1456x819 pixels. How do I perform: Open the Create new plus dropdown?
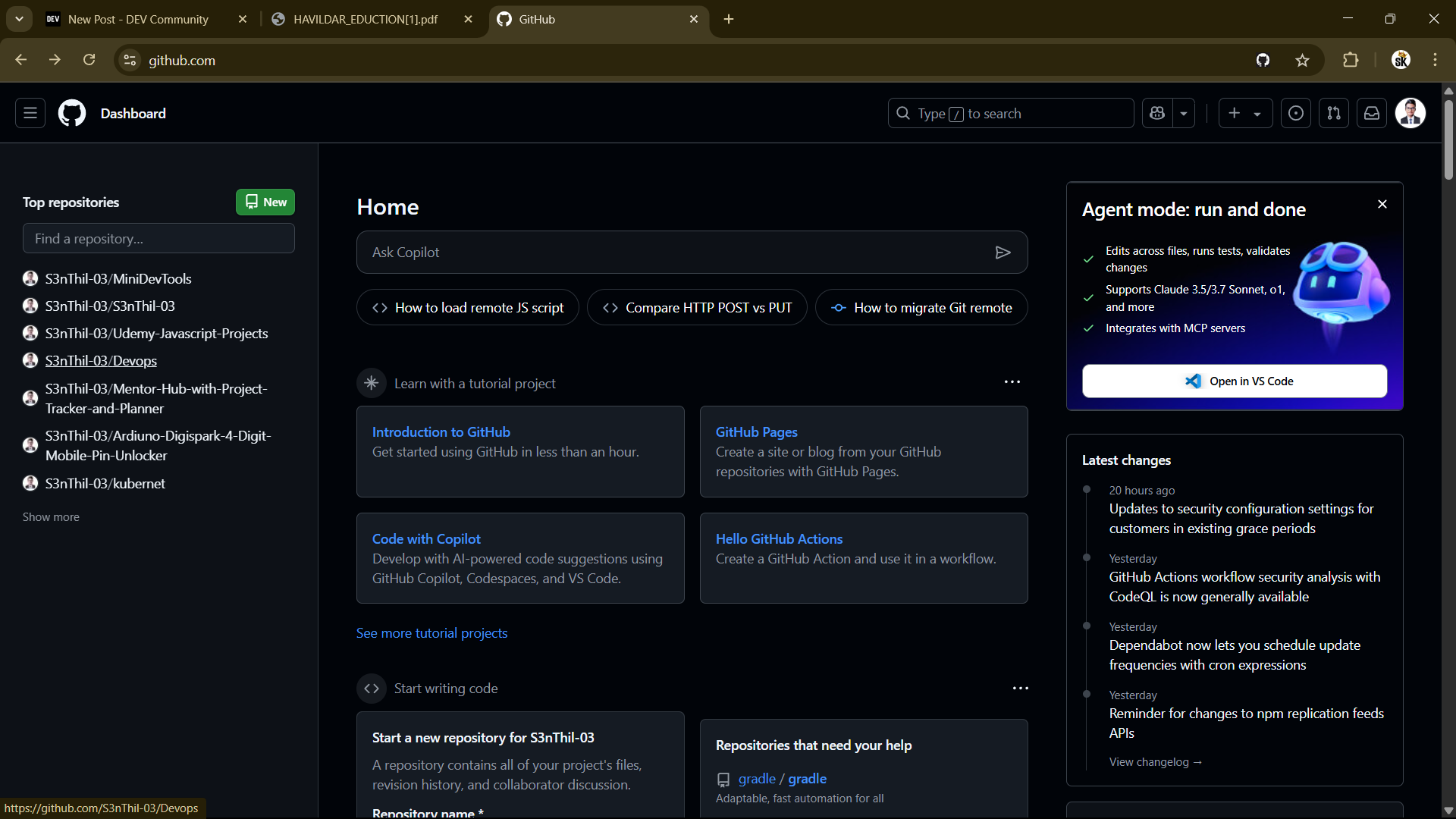tap(1245, 113)
